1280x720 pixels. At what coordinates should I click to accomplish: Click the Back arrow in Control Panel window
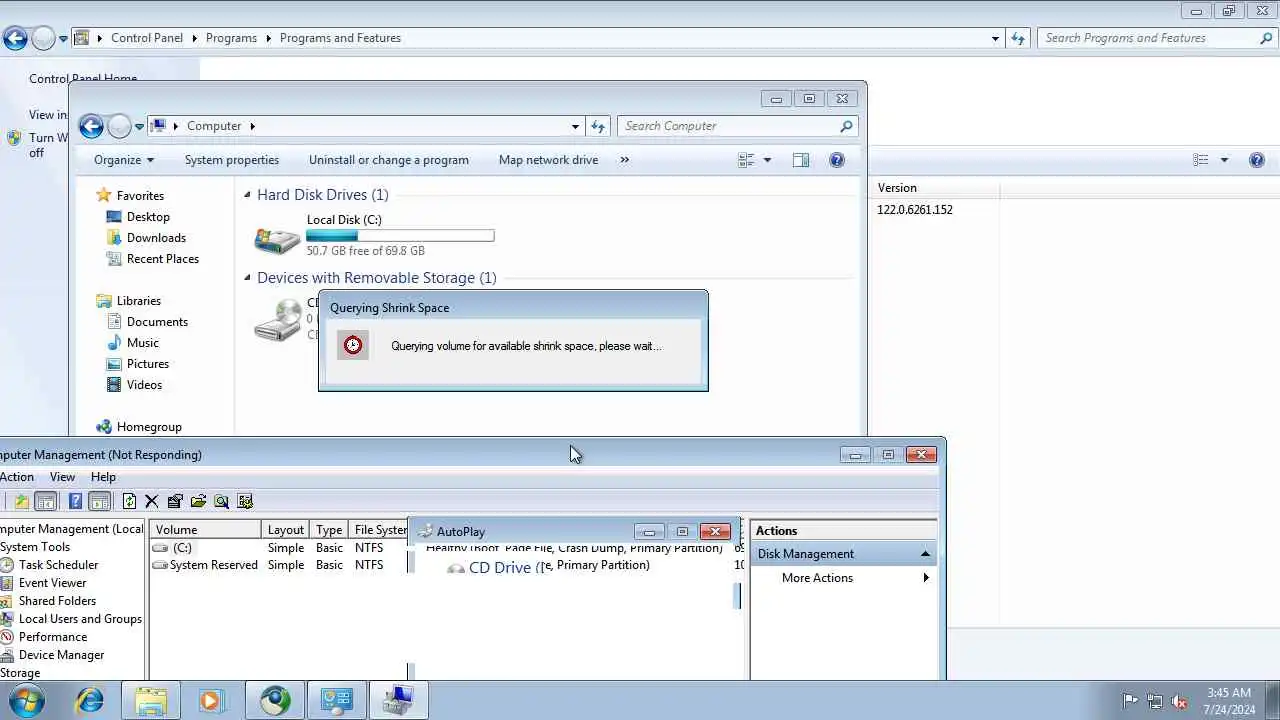(x=15, y=39)
